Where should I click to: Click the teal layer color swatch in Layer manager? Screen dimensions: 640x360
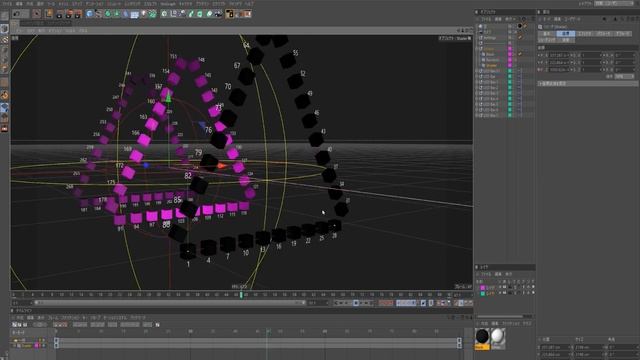(x=482, y=293)
